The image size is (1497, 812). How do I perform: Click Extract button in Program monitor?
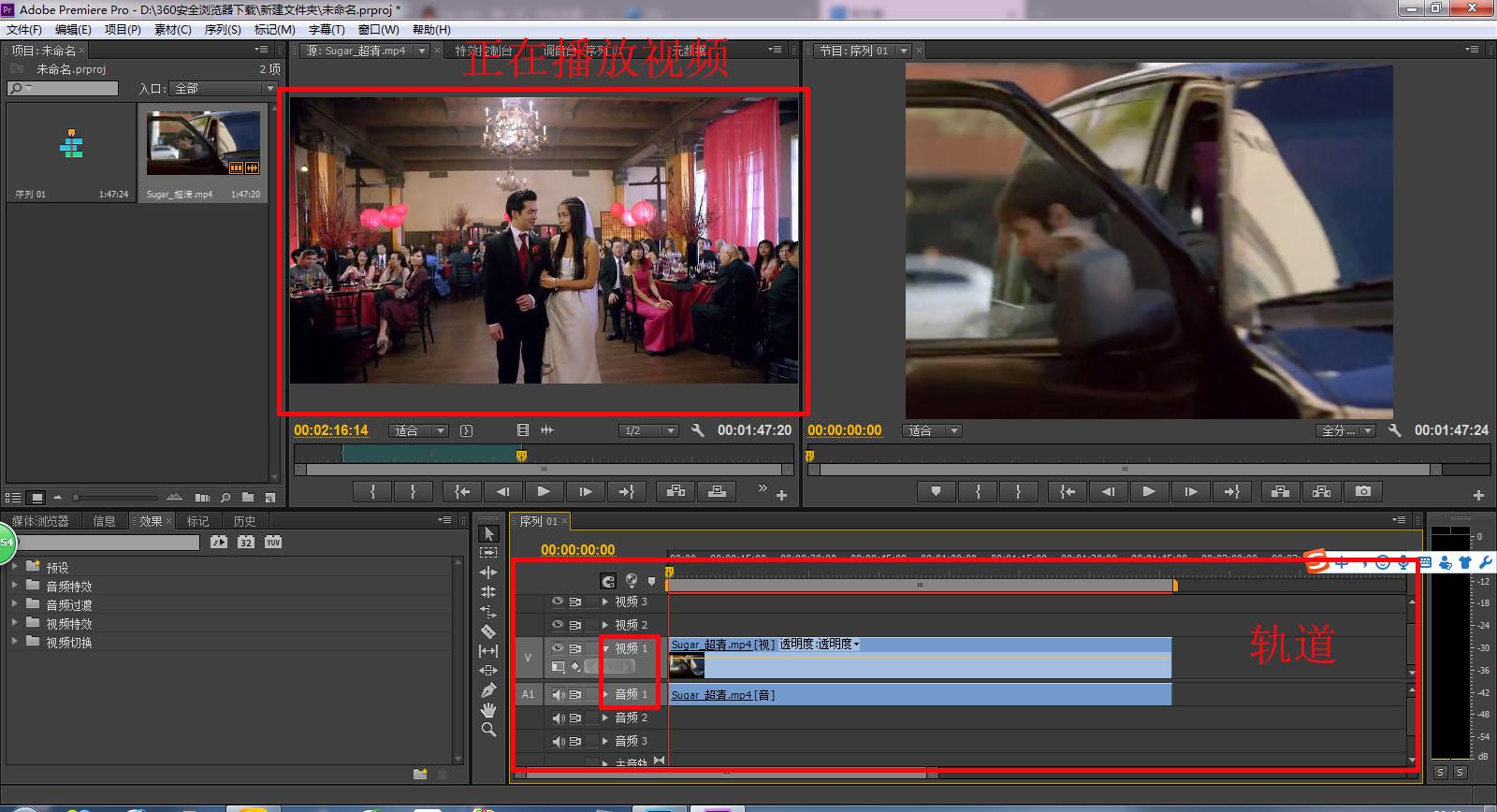pyautogui.click(x=1321, y=491)
